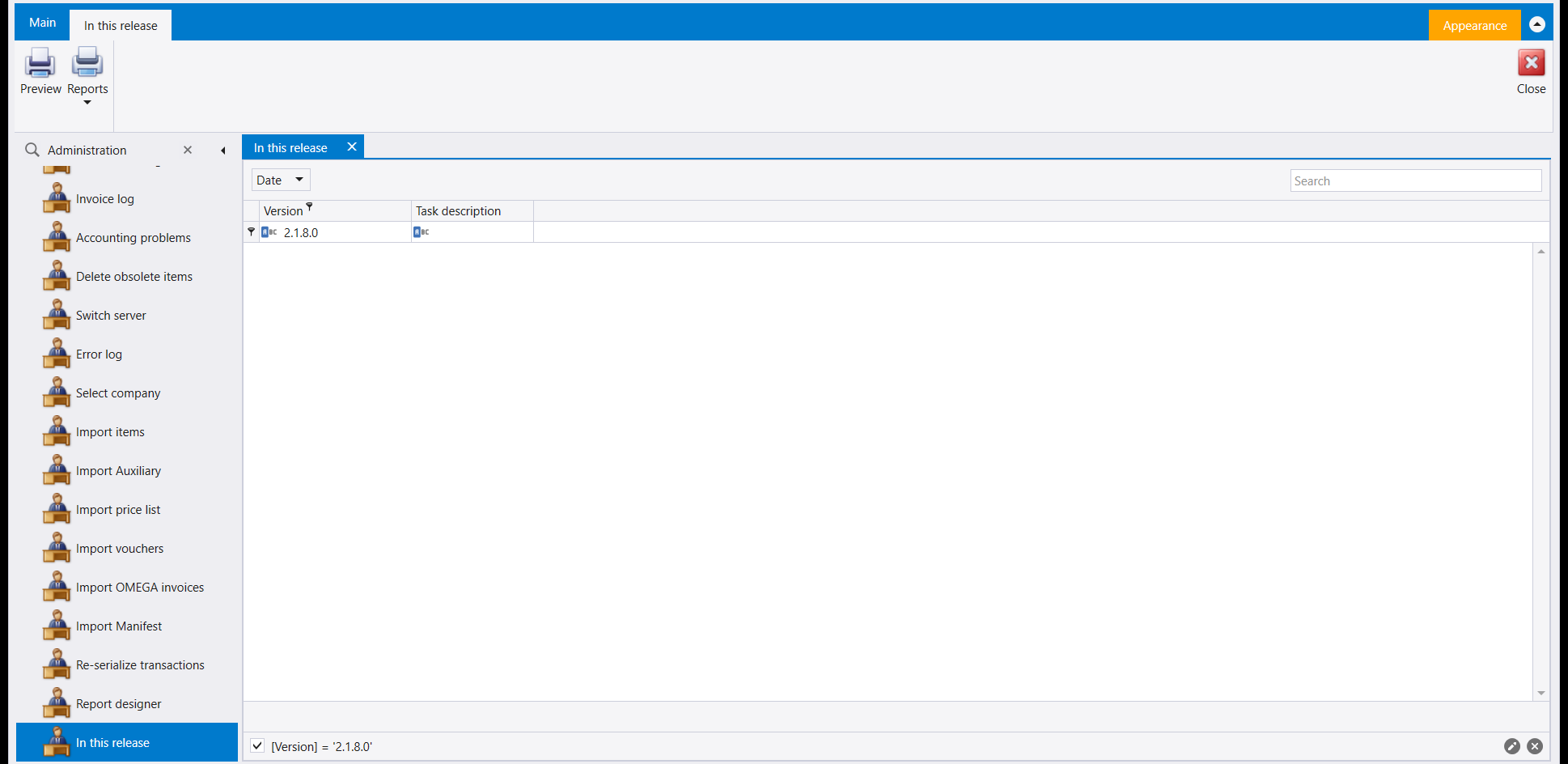Open Switch server item
This screenshot has width=1568, height=764.
tap(127, 316)
